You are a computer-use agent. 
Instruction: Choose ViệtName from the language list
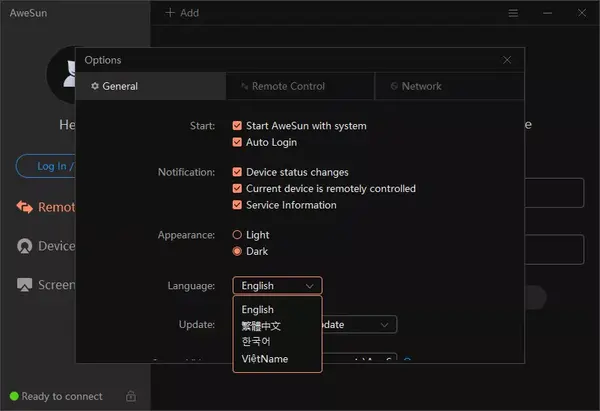pos(264,358)
